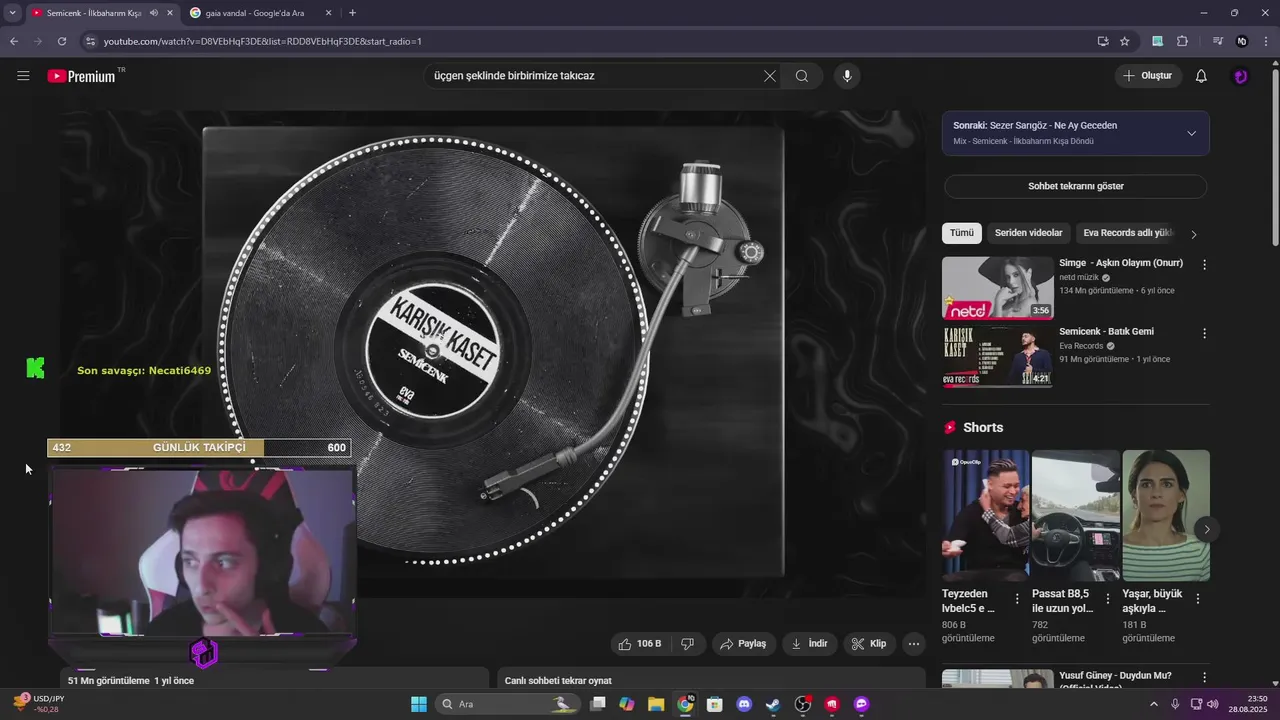Open File Explorer from the taskbar
Screen dimensions: 1280x720
(656, 704)
